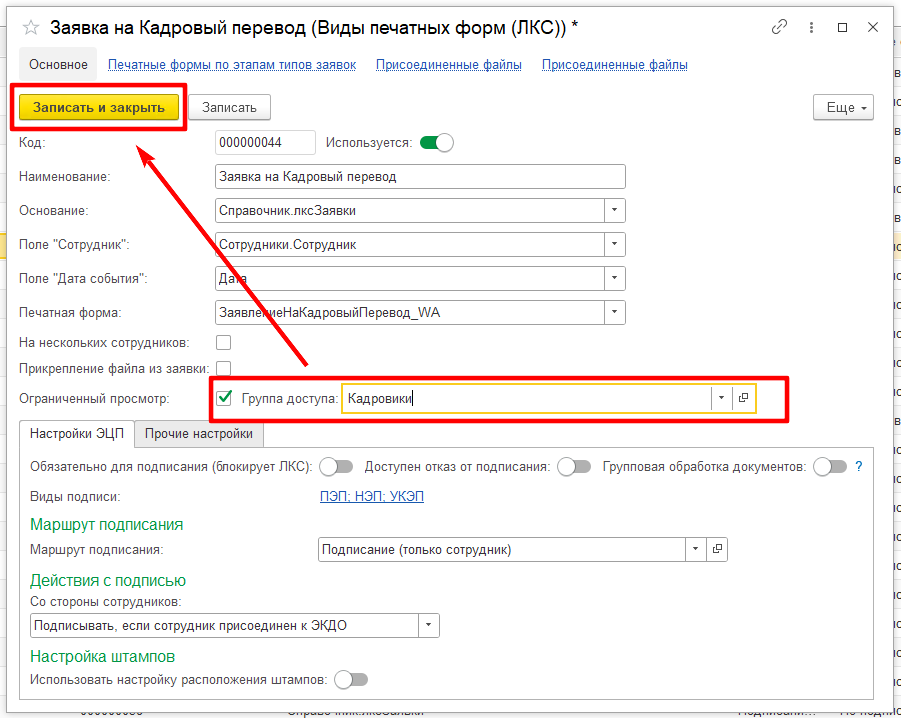
Task: Add form to favorites with star icon
Action: coord(29,28)
